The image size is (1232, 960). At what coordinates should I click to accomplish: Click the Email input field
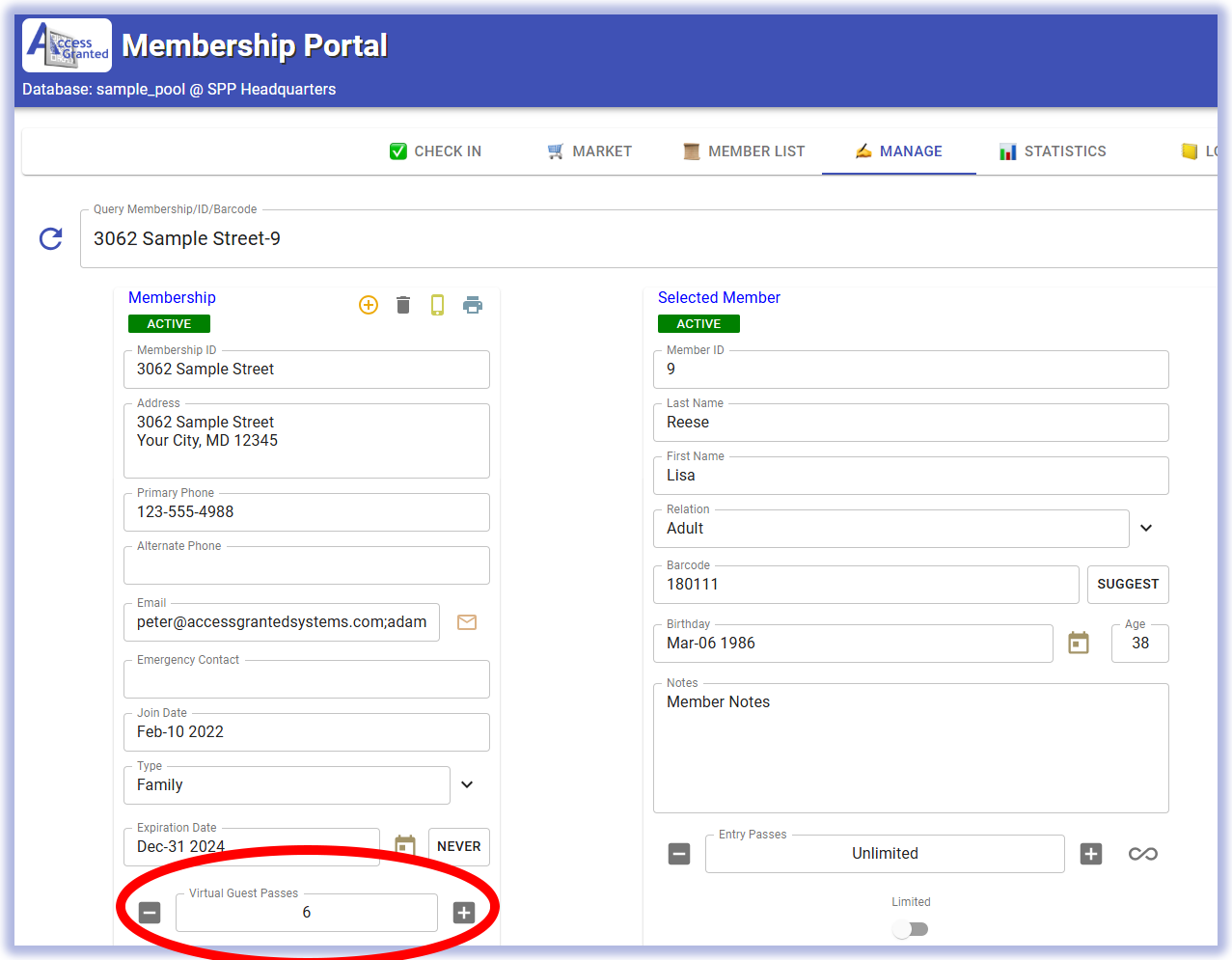(x=282, y=622)
